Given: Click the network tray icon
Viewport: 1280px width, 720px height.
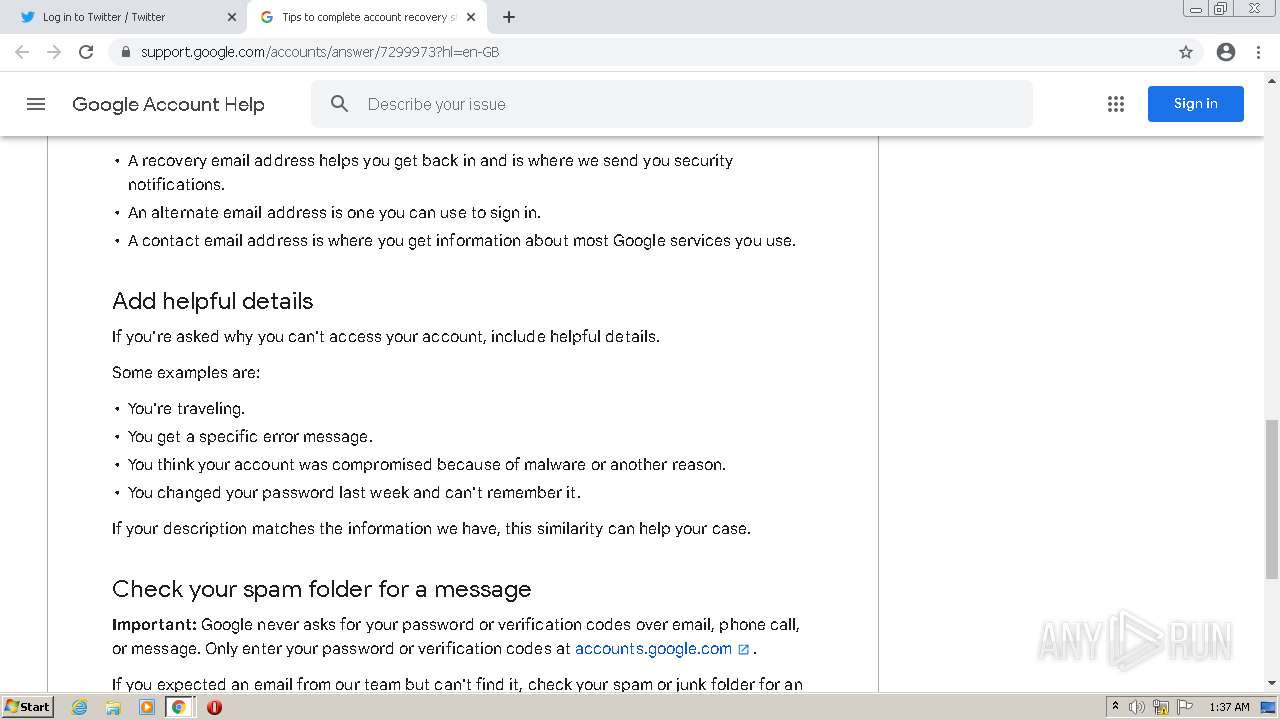Looking at the screenshot, I should click(x=1161, y=707).
